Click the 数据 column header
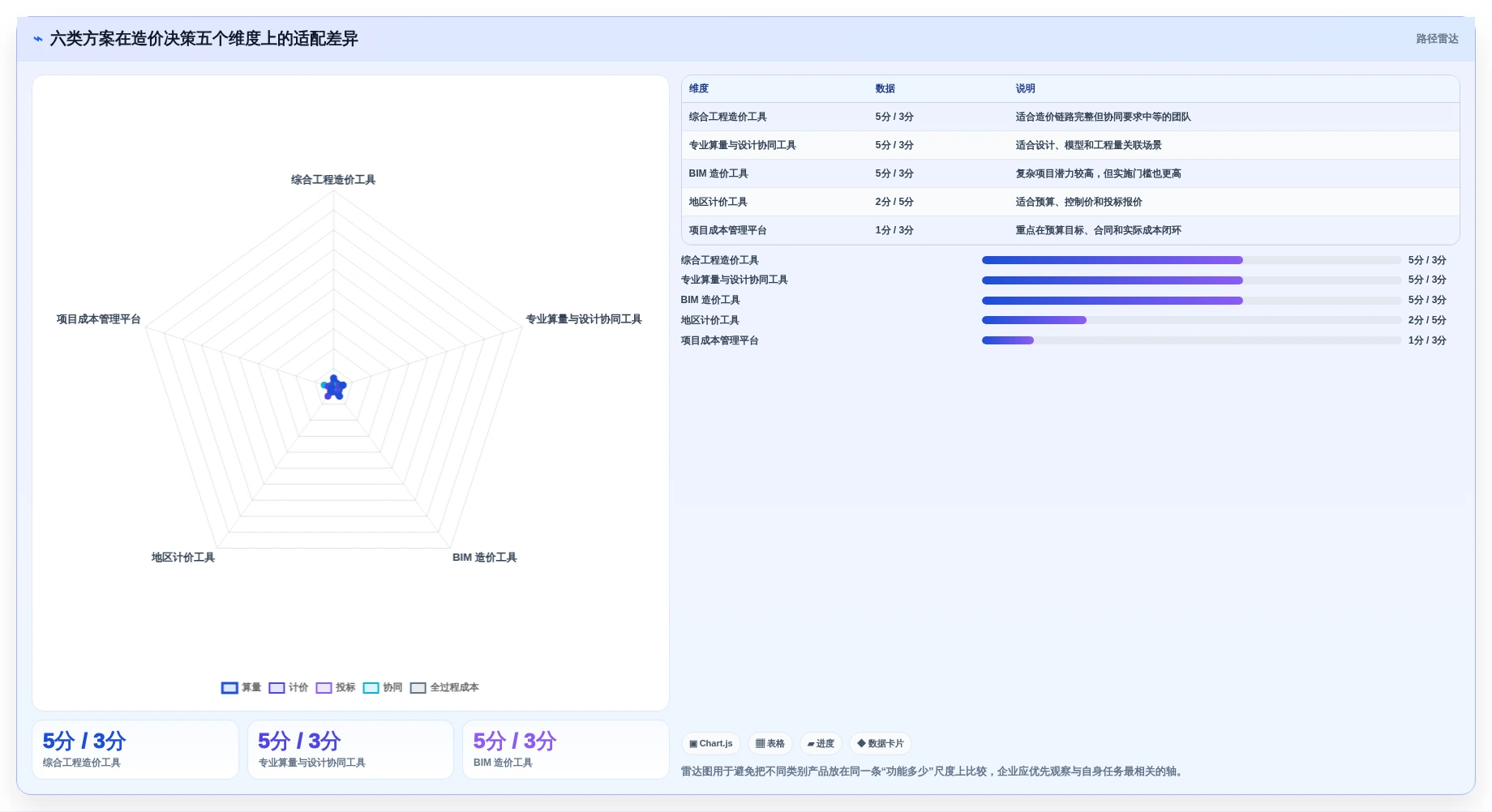 (885, 88)
